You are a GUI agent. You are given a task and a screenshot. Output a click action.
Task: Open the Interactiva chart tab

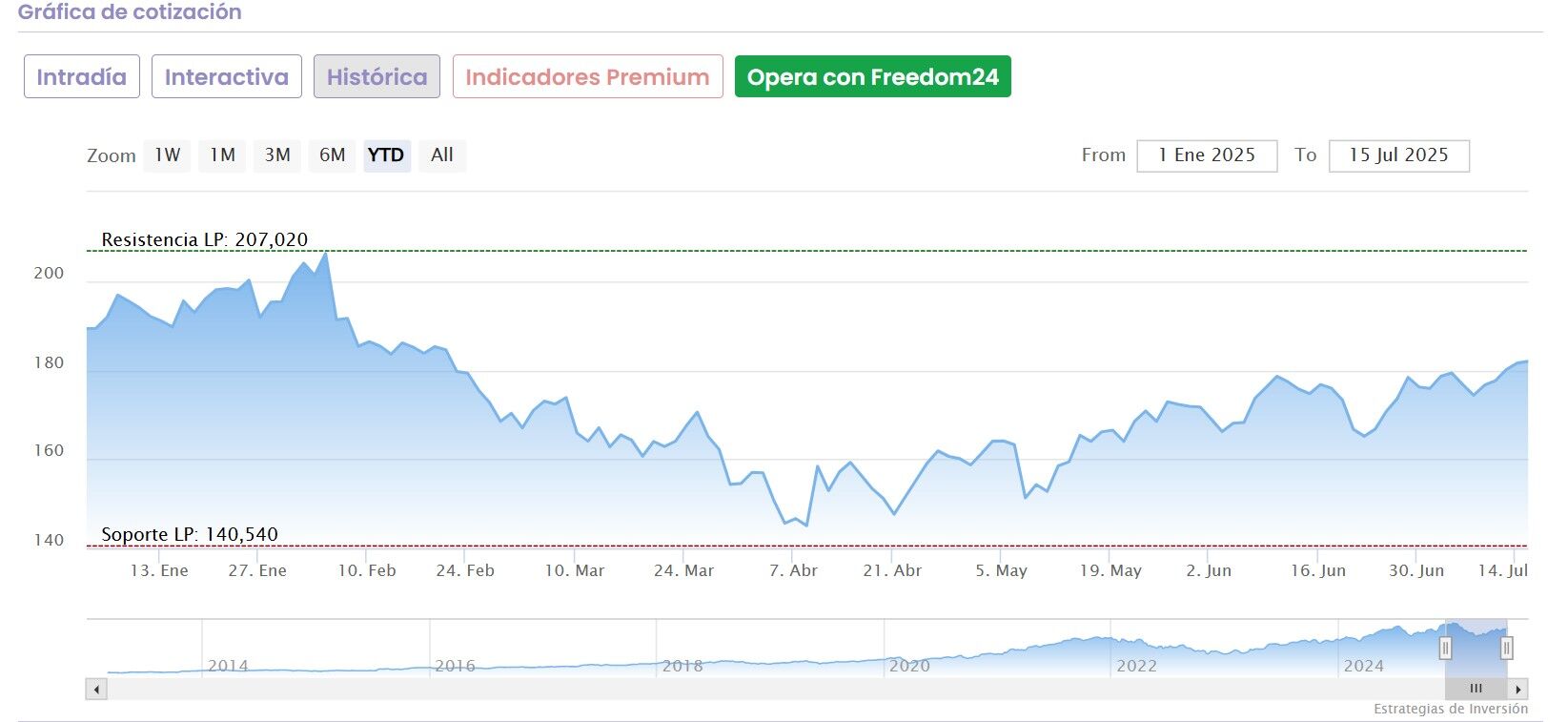coord(226,77)
